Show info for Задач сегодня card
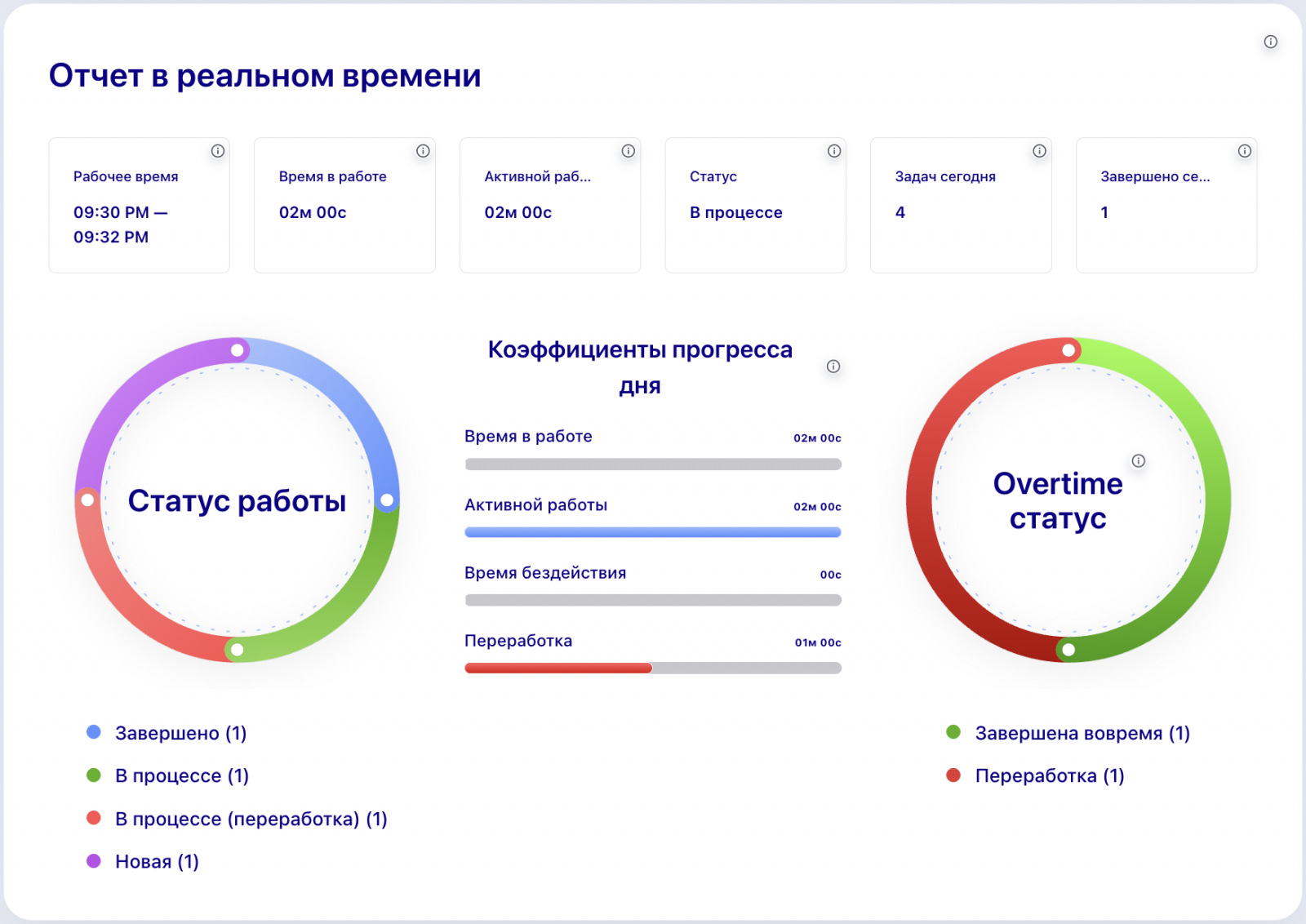Image resolution: width=1306 pixels, height=924 pixels. 1039,151
